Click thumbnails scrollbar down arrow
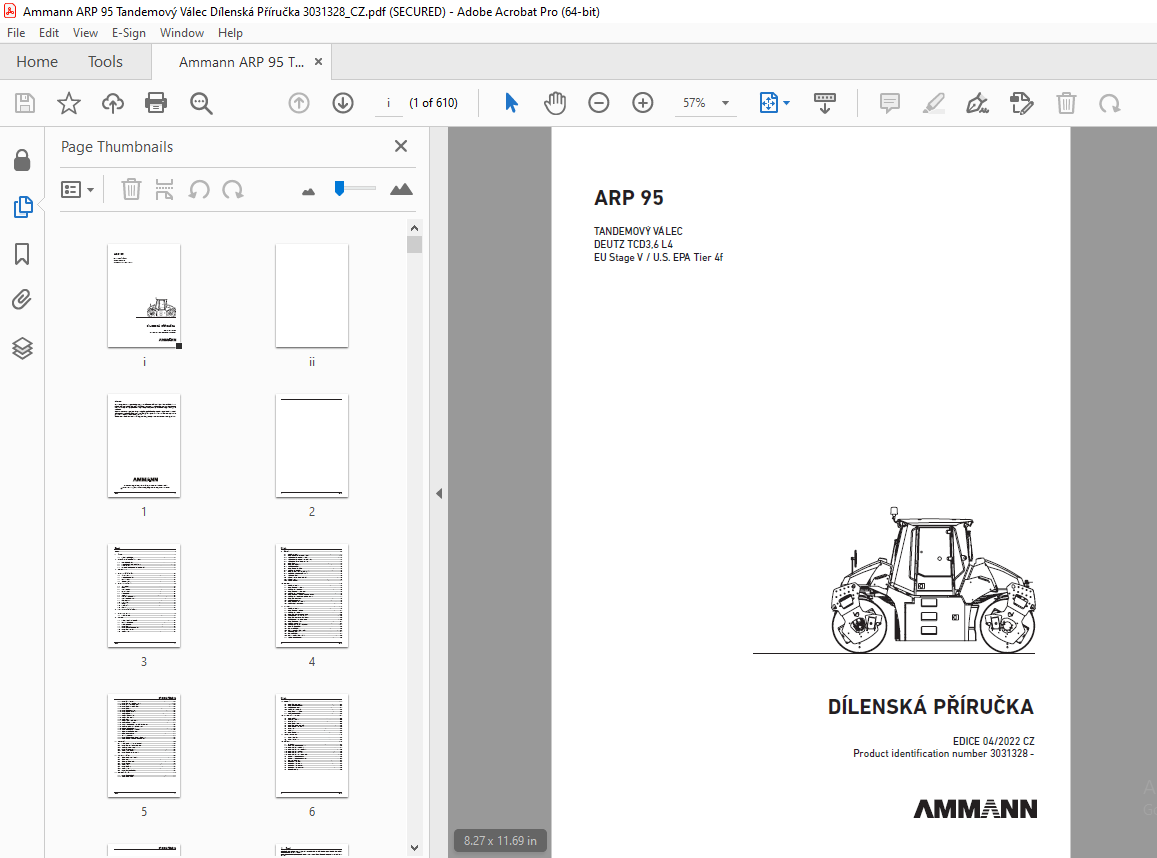 pos(415,848)
